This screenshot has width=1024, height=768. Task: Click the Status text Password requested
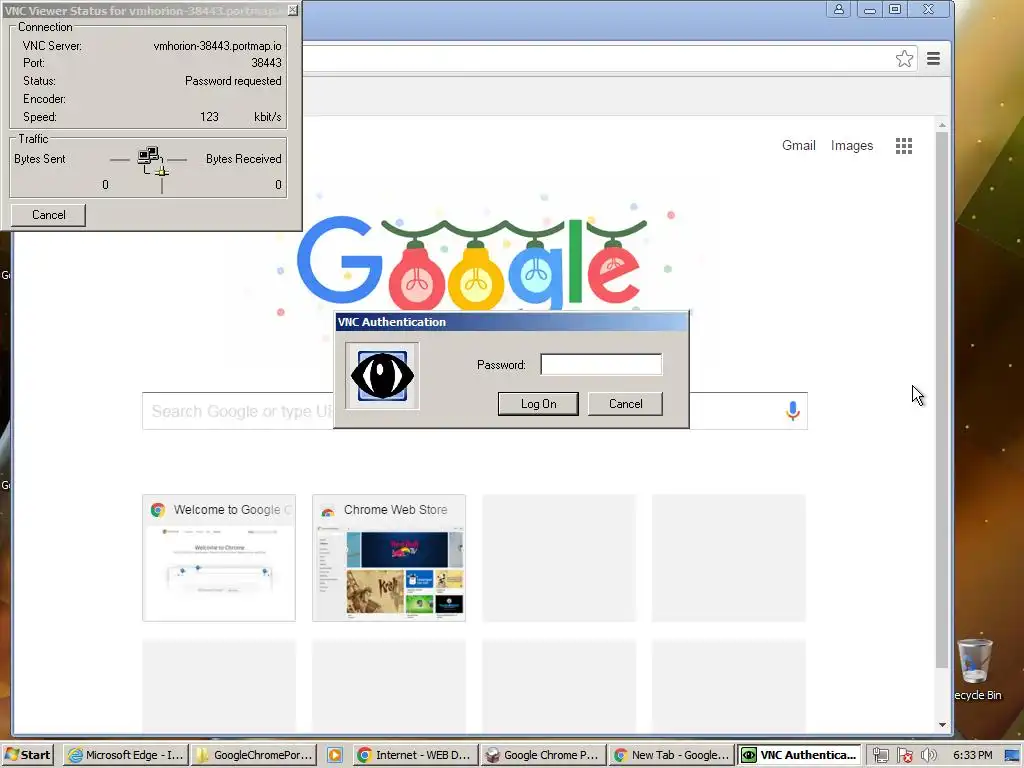click(x=233, y=81)
